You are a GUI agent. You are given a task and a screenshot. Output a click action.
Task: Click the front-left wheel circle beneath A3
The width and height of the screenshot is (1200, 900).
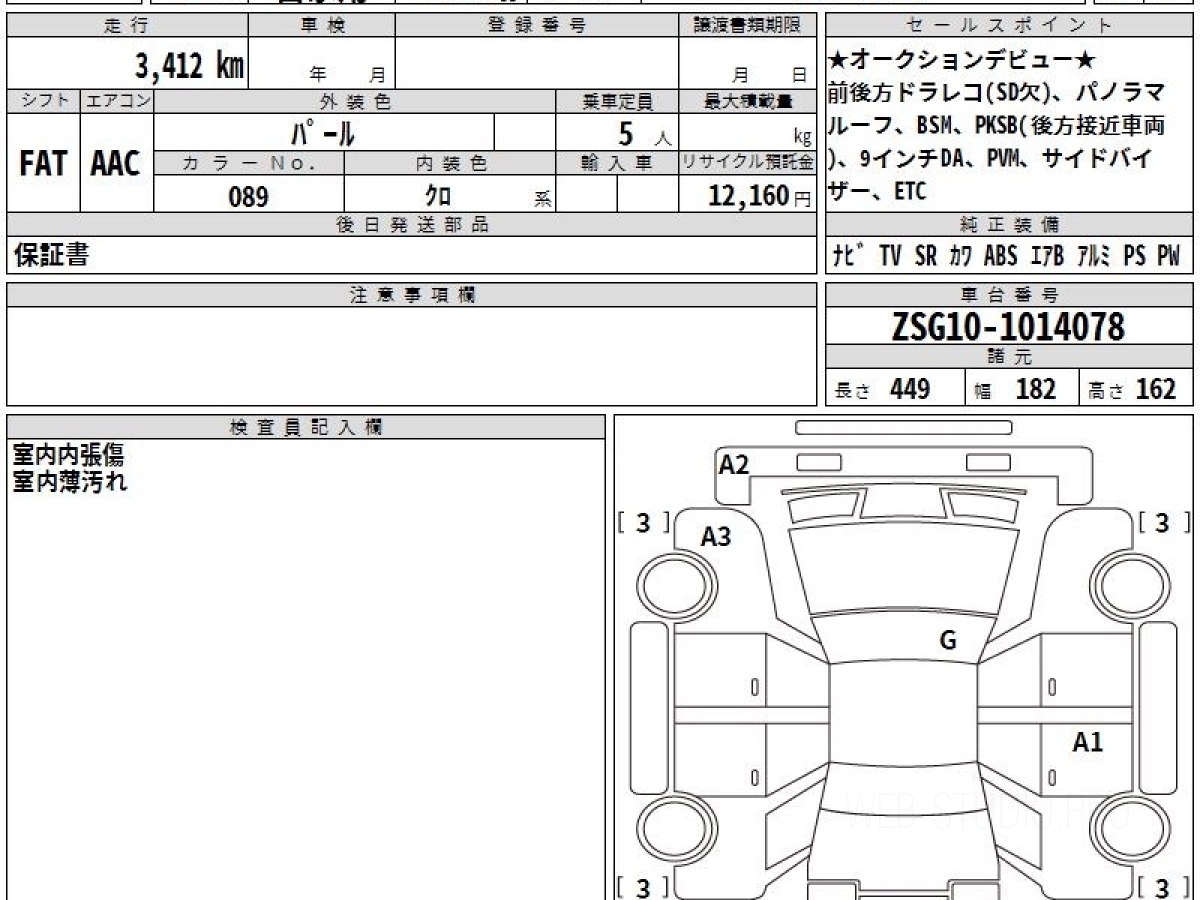[x=677, y=582]
